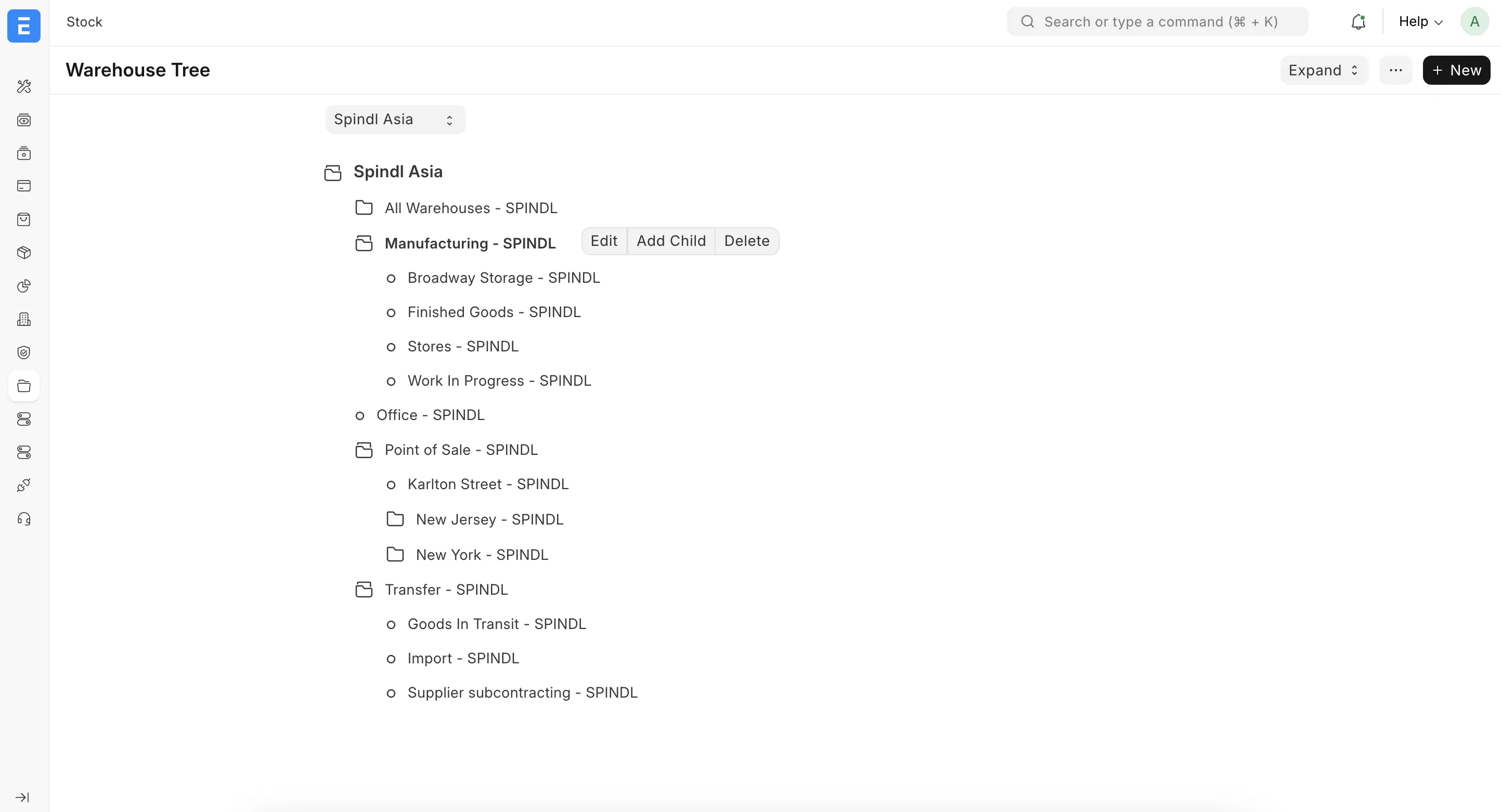Click the New warehouse button
This screenshot has width=1501, height=812.
point(1456,71)
